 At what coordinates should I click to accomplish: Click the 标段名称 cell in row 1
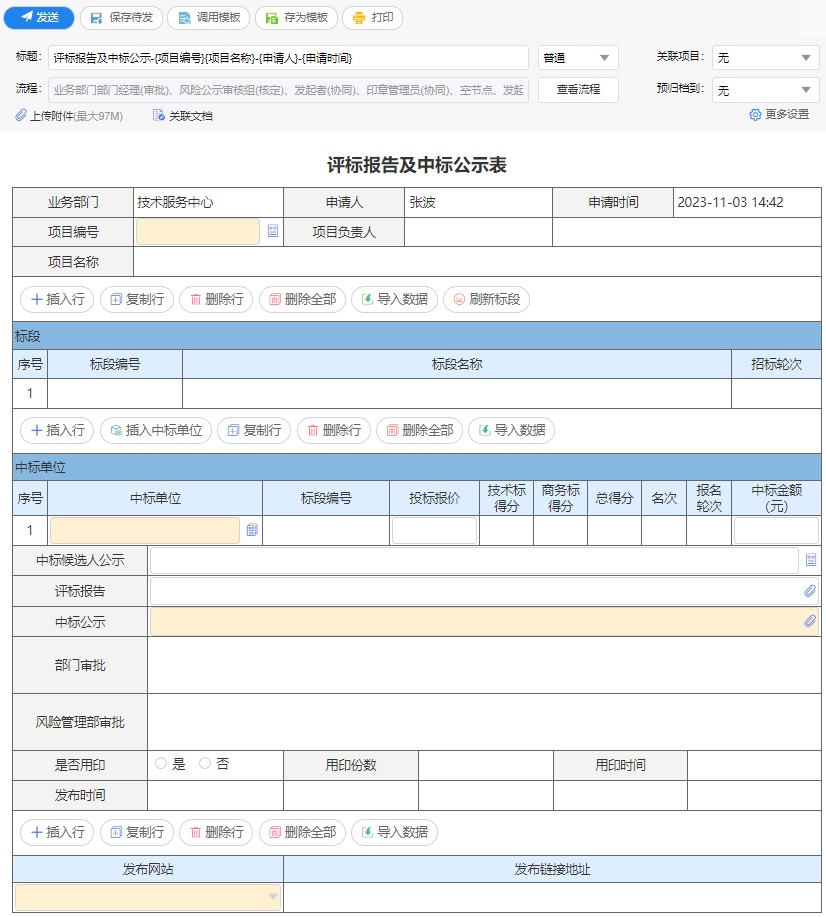(x=457, y=393)
